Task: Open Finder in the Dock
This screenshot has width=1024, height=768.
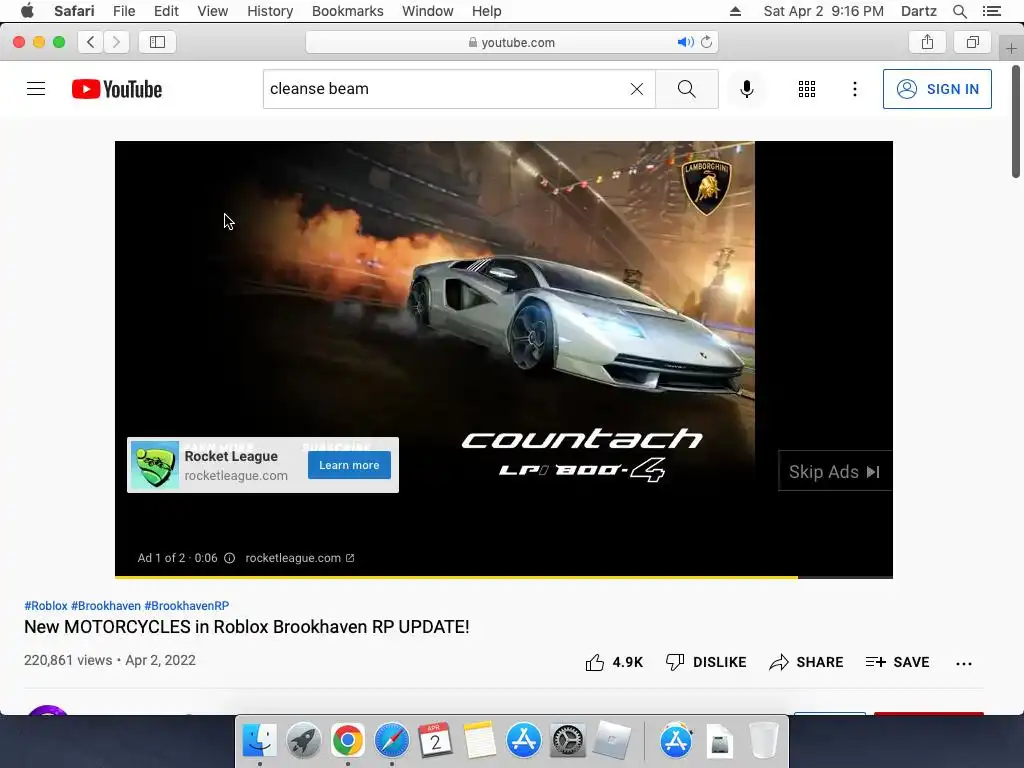Action: point(259,741)
